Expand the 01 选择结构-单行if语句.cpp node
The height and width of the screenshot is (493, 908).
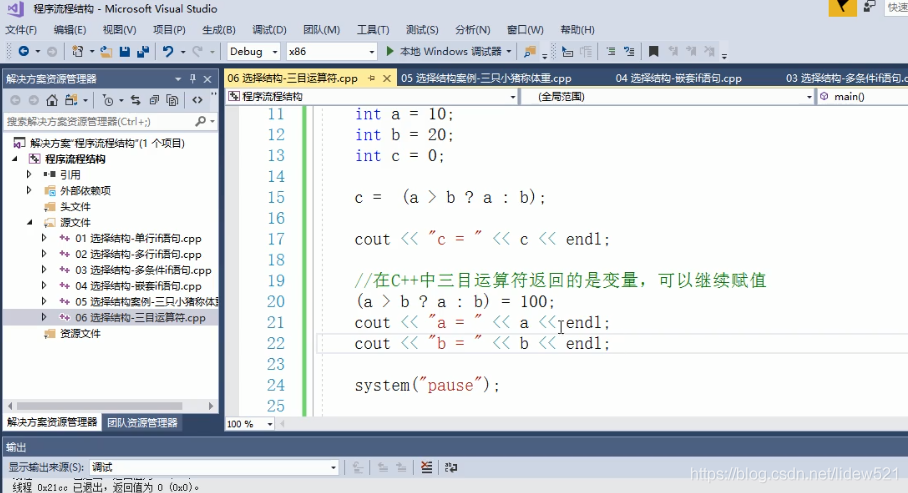click(x=44, y=238)
